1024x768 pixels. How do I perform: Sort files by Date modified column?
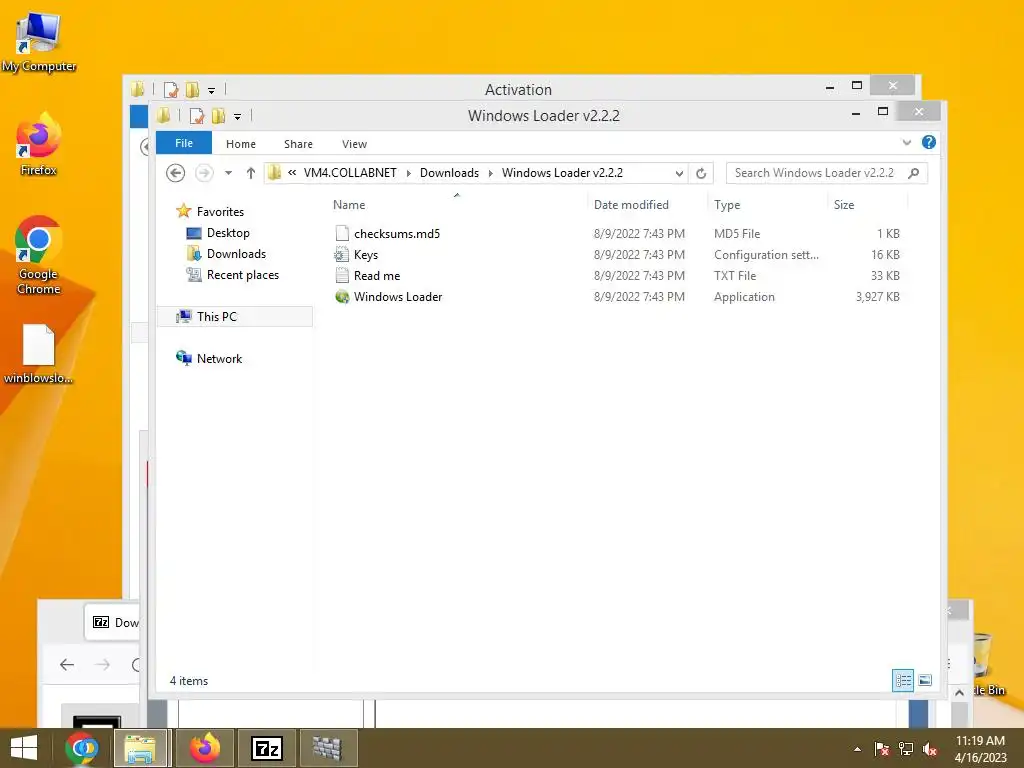coord(631,205)
